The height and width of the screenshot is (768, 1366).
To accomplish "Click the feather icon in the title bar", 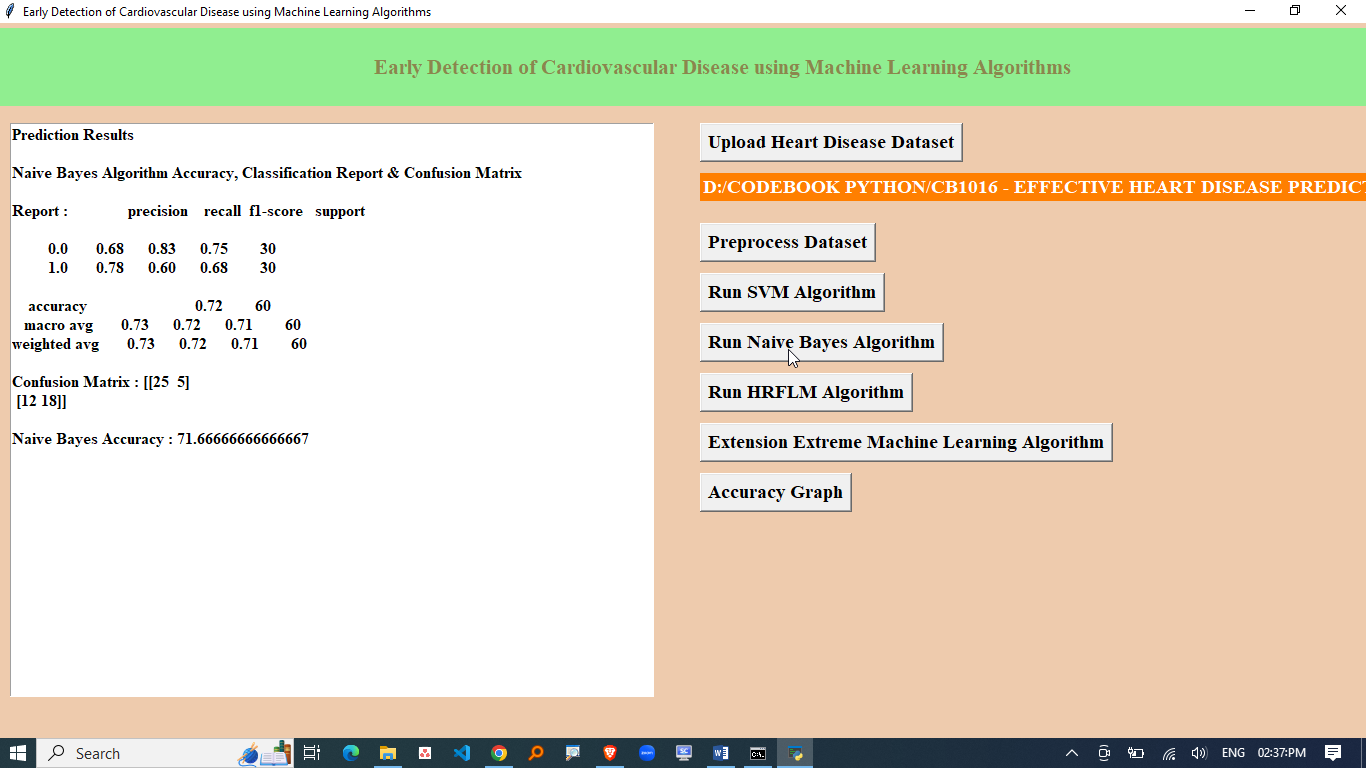I will tap(10, 11).
